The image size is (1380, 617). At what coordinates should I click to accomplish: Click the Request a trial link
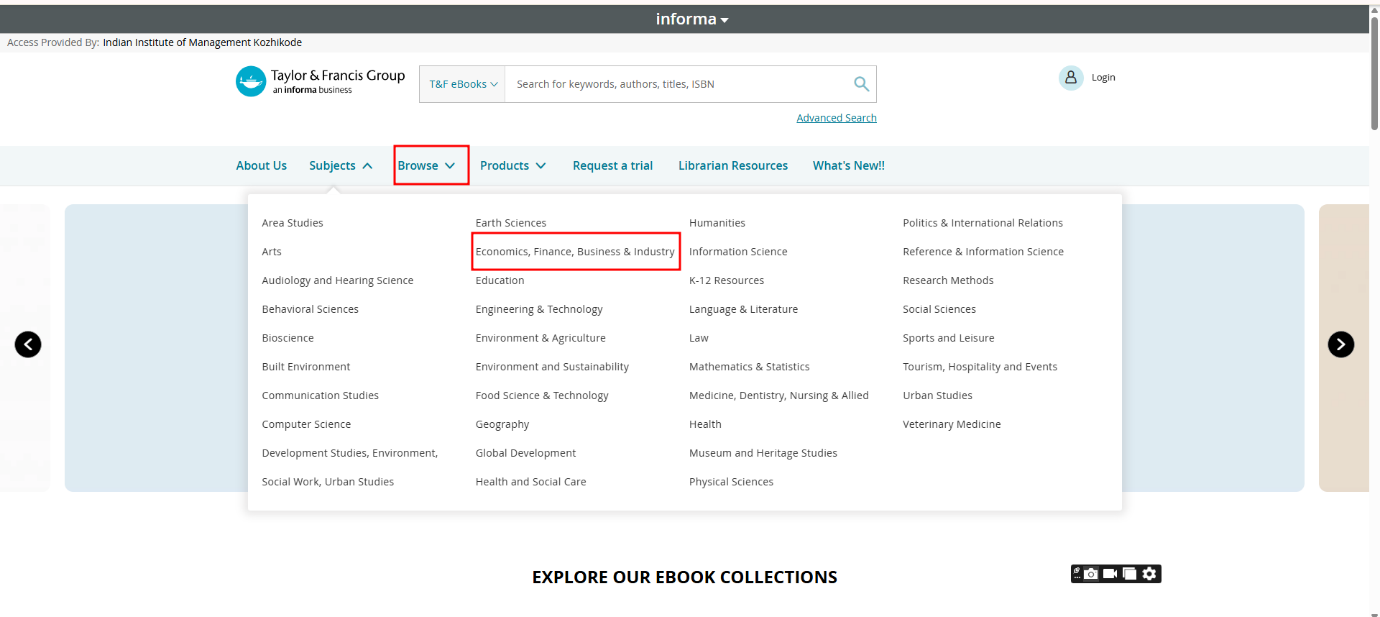pos(612,166)
